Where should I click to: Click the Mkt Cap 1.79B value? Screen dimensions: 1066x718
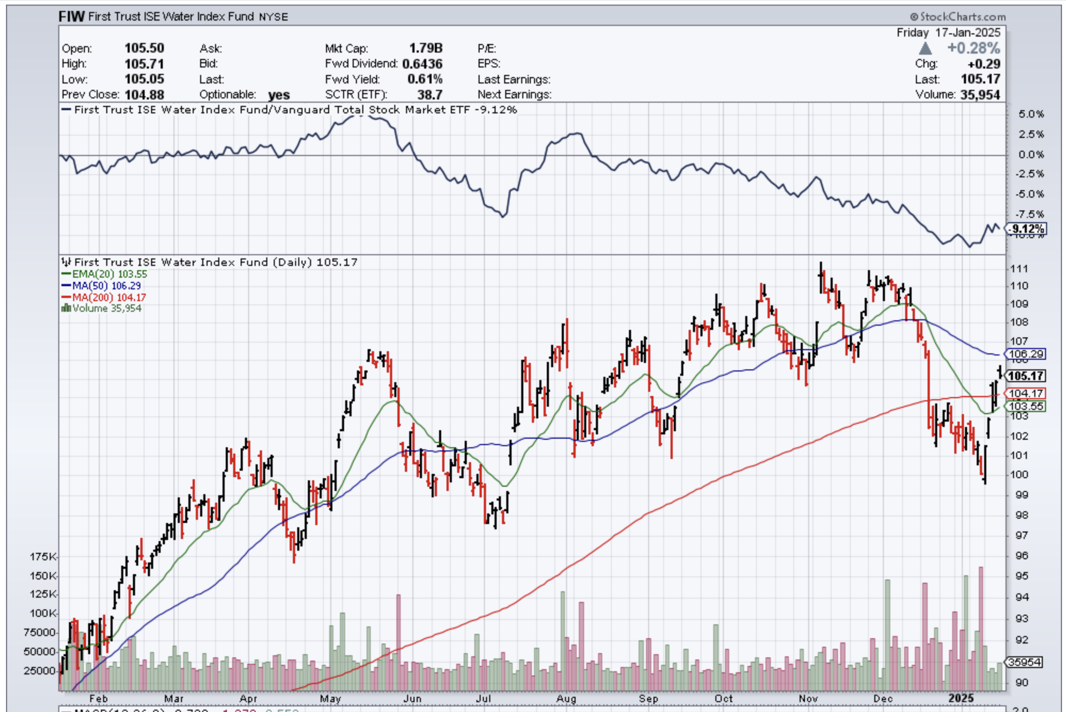[426, 48]
